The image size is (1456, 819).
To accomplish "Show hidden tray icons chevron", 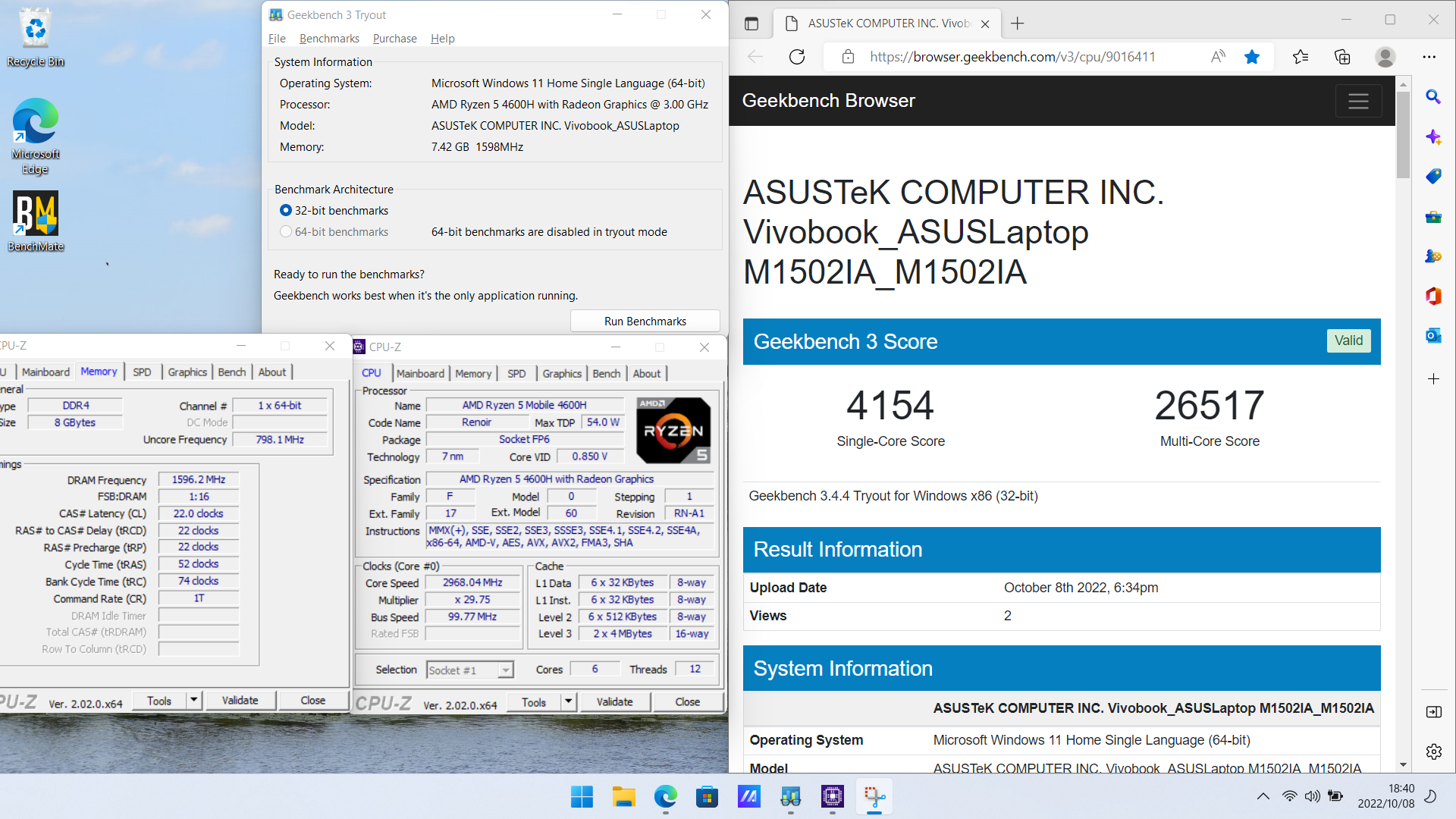I will (x=1263, y=796).
